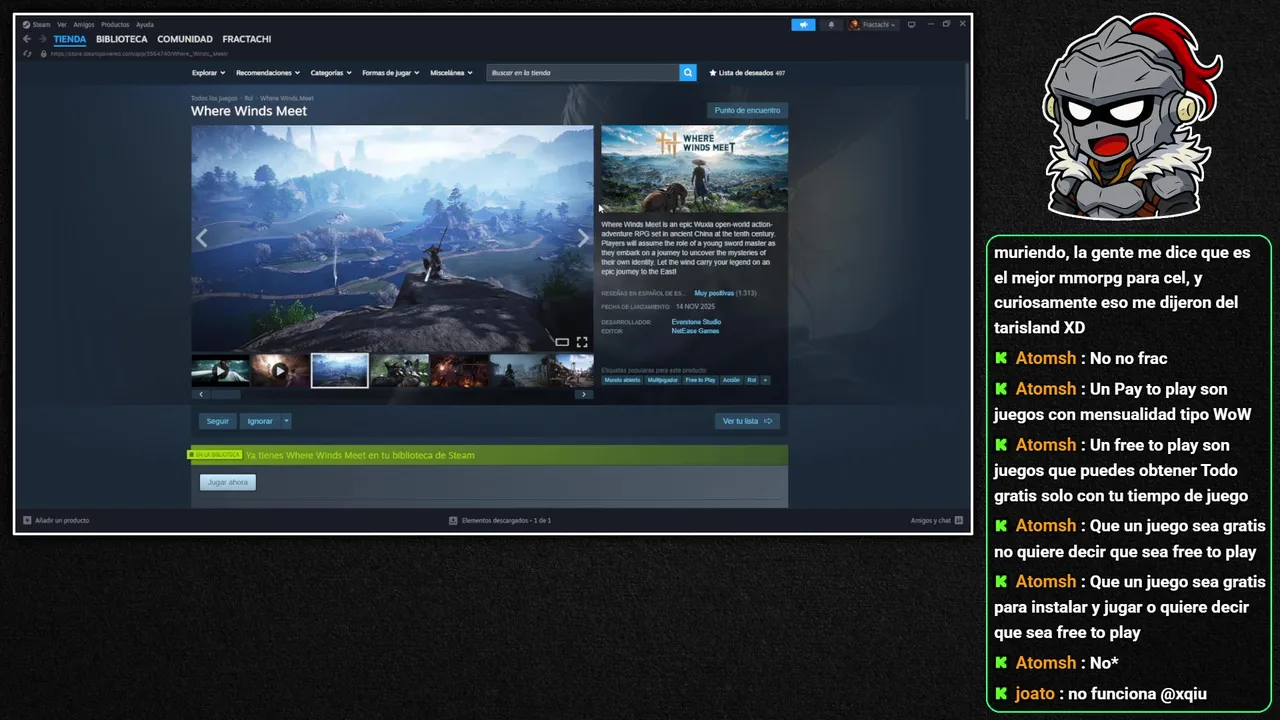Open the Ver menu
1280x720 pixels.
point(62,25)
